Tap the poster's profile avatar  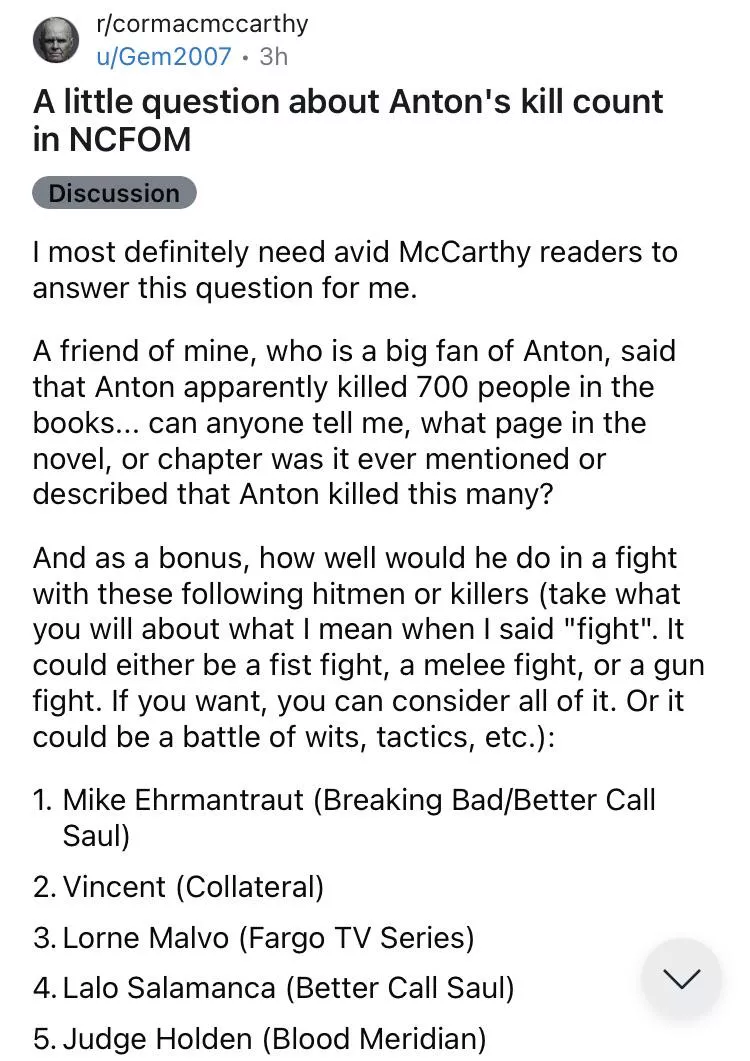point(53,40)
